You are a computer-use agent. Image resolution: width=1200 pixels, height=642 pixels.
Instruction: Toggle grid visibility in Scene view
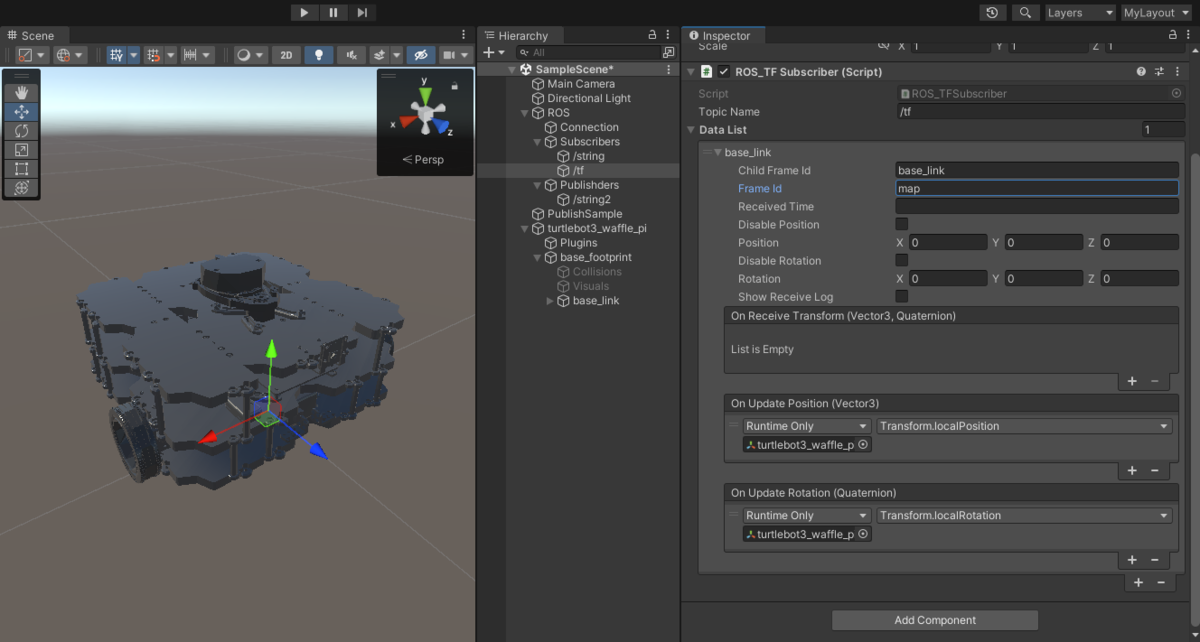pos(116,55)
